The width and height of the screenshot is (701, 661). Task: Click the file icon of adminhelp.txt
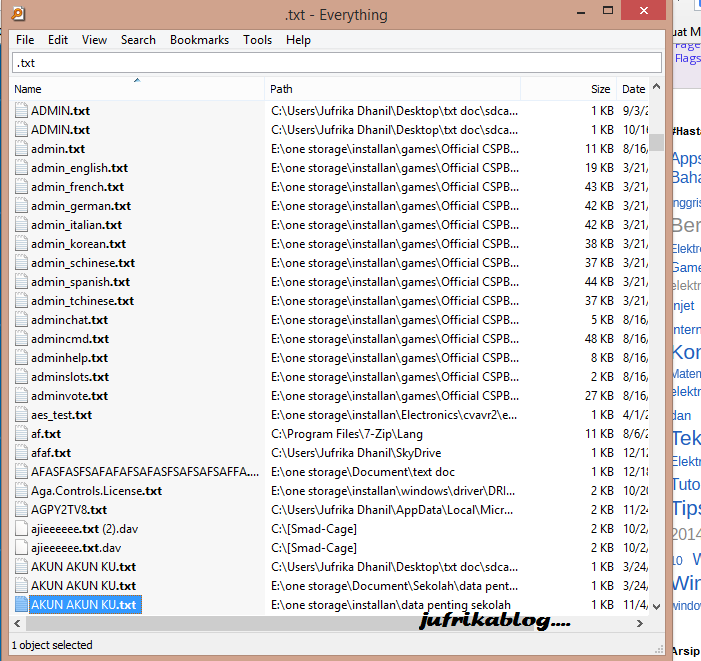21,358
